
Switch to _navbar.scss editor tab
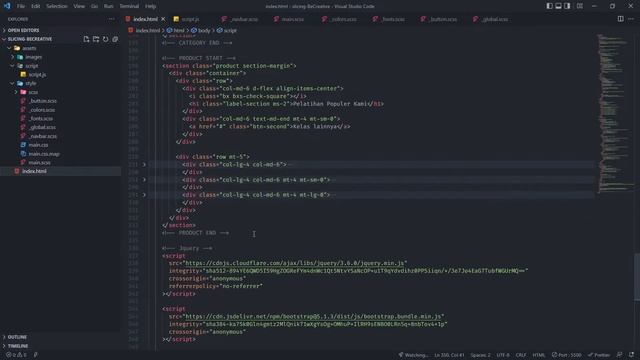tap(244, 19)
